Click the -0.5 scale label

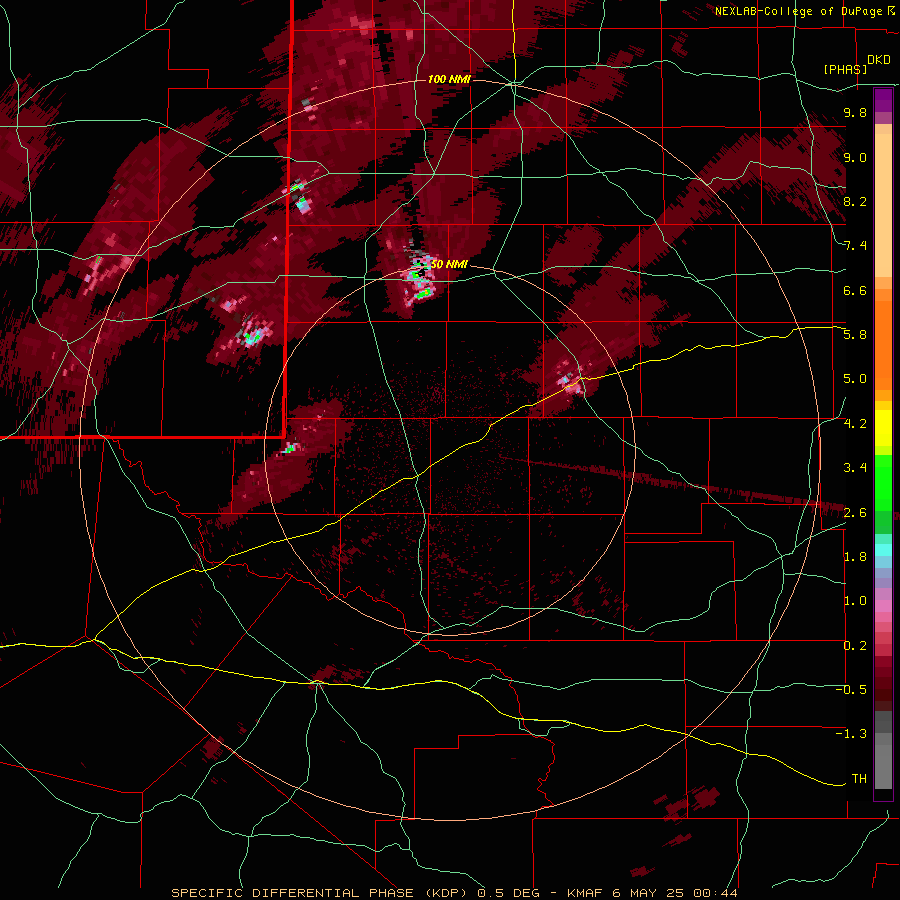click(851, 690)
